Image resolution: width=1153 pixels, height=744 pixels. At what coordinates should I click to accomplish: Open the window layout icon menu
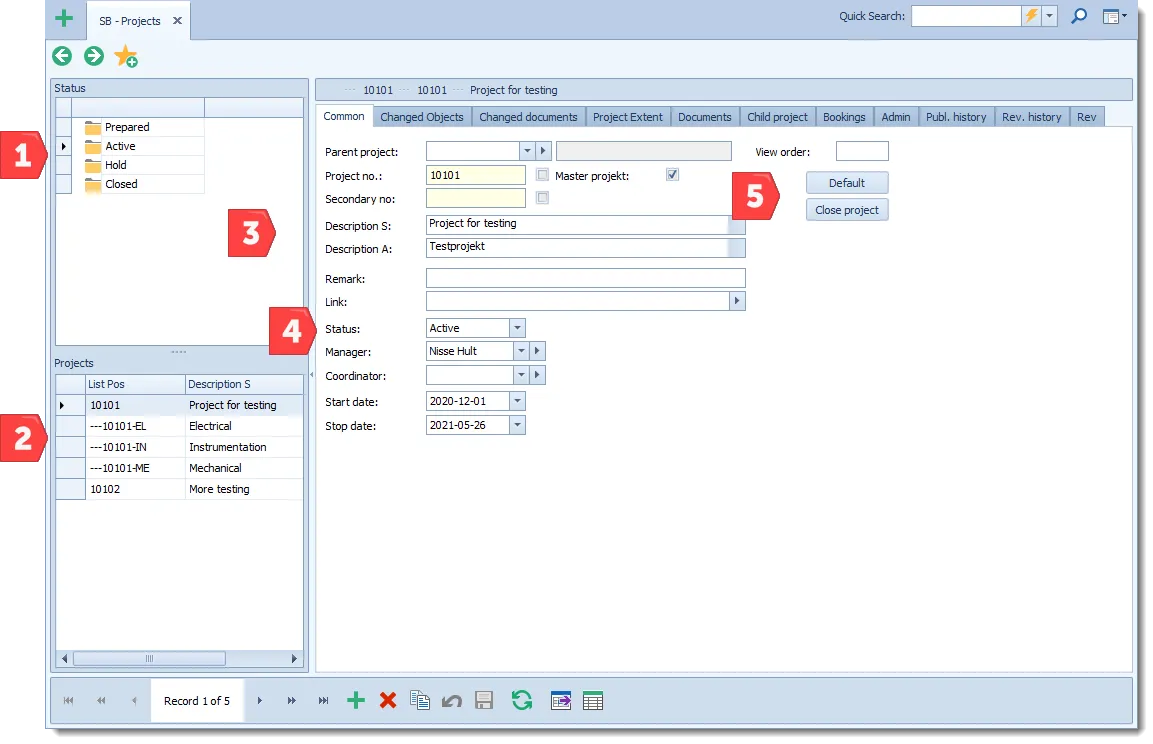(x=1115, y=16)
